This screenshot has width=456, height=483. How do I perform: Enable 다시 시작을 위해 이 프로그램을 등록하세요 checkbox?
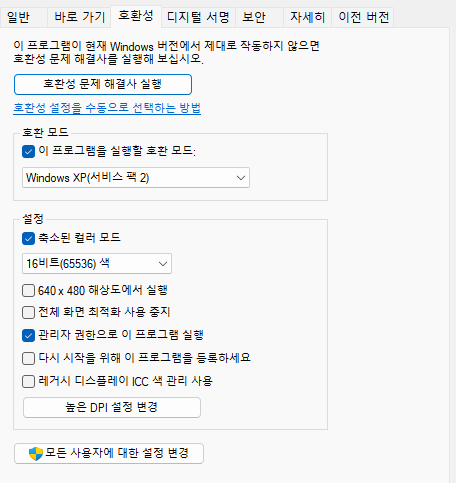pyautogui.click(x=28, y=359)
